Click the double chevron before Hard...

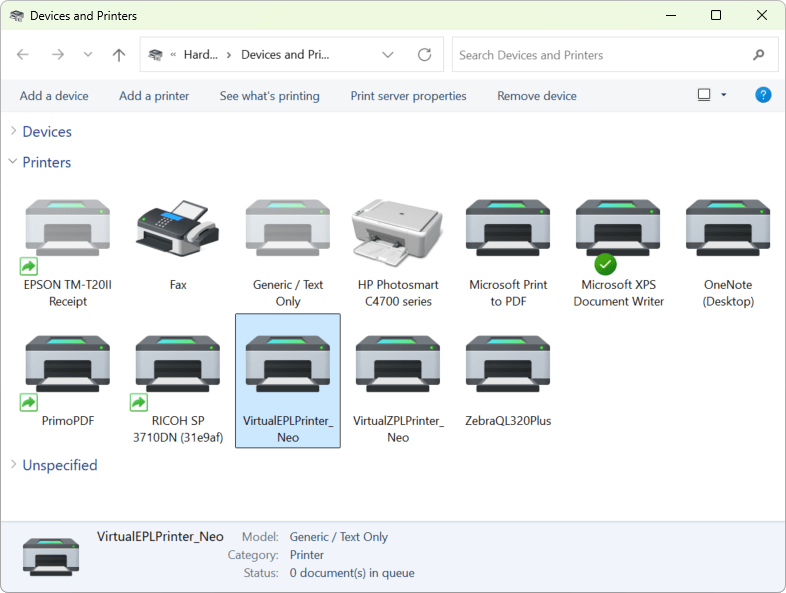173,55
